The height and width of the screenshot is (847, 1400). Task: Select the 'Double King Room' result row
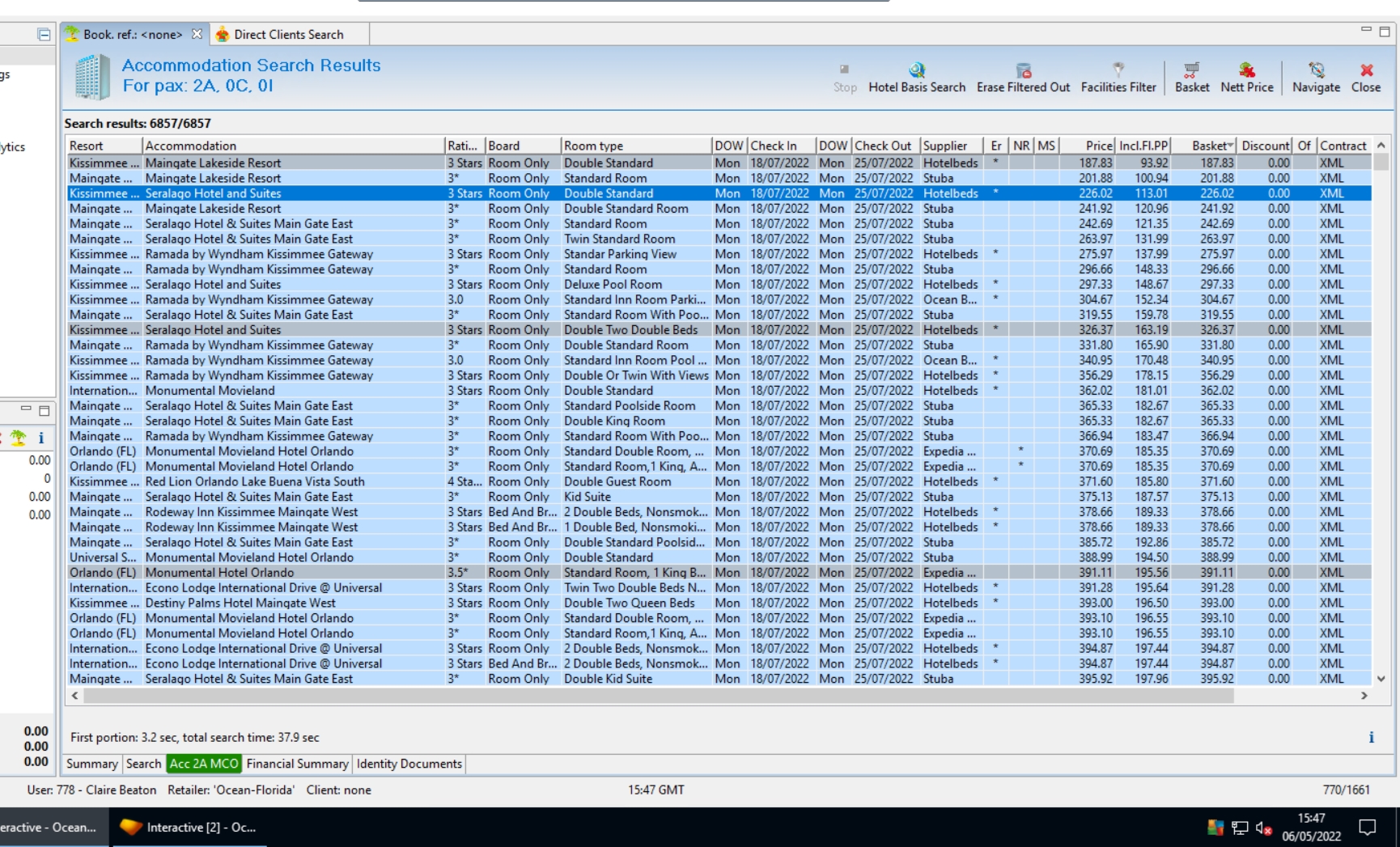[719, 421]
